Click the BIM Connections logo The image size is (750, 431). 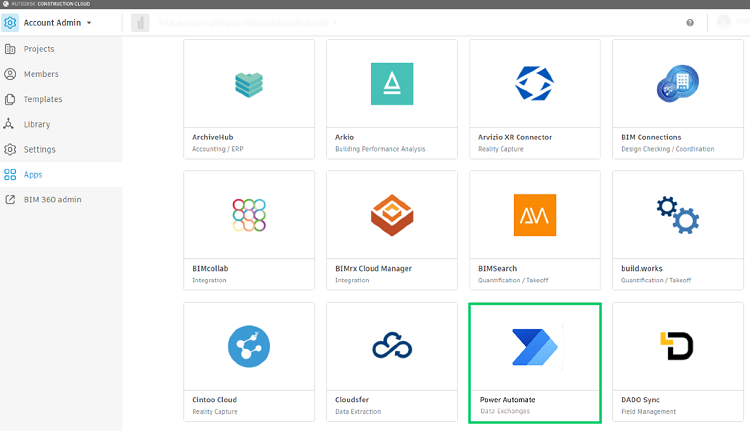678,84
